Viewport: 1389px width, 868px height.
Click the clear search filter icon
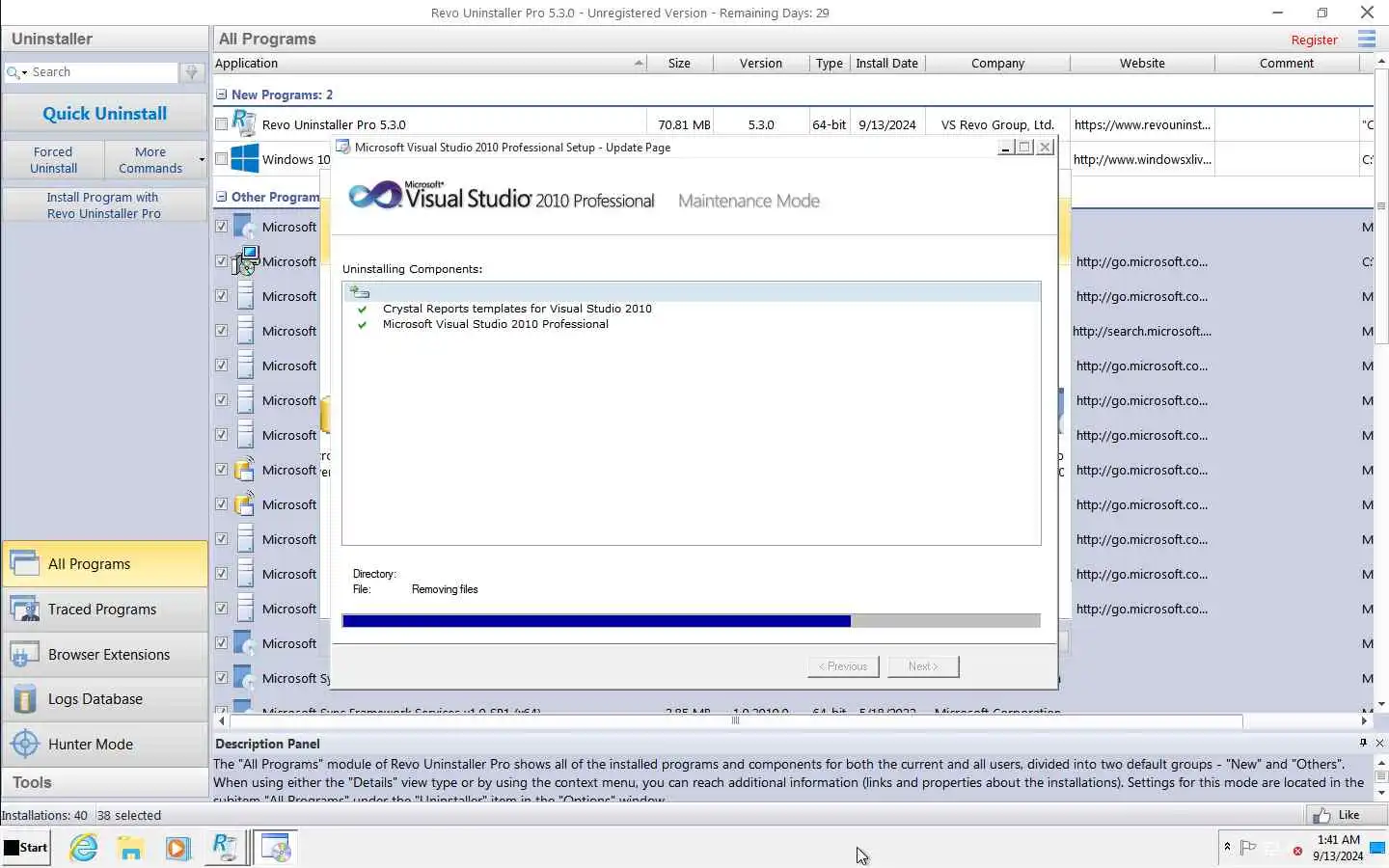192,72
